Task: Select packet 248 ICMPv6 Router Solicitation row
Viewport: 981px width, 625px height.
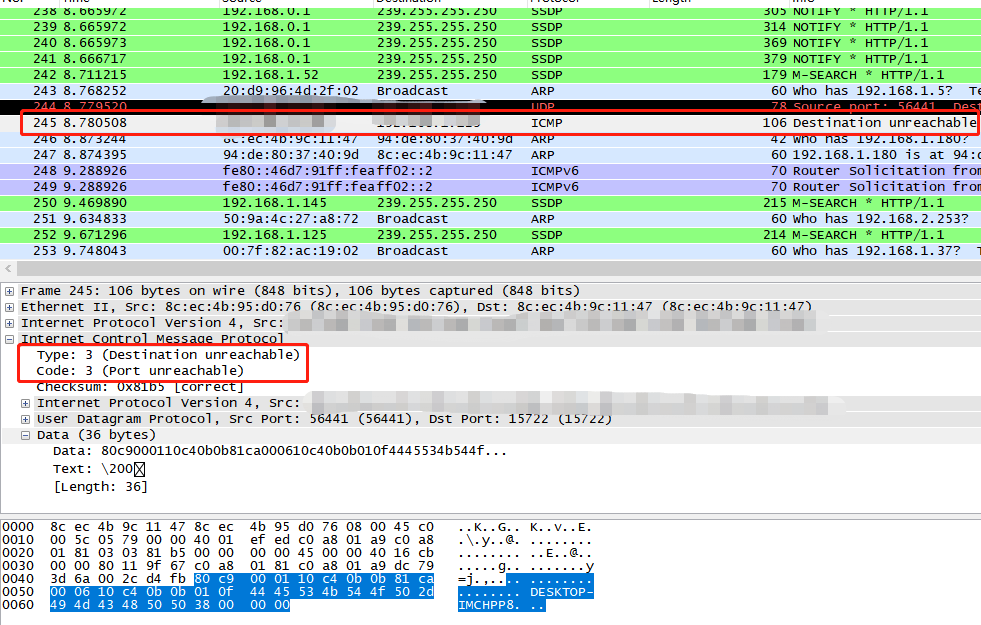Action: 490,171
